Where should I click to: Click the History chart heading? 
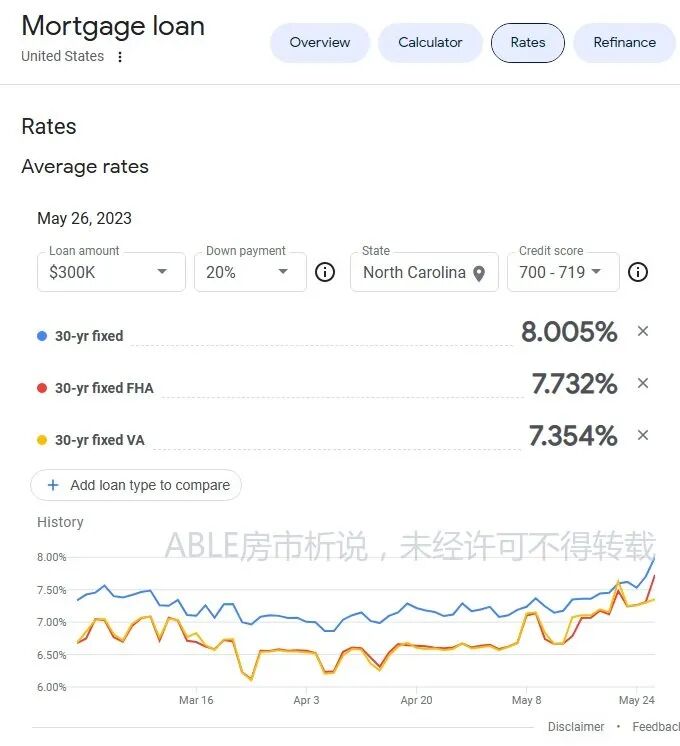tap(60, 522)
